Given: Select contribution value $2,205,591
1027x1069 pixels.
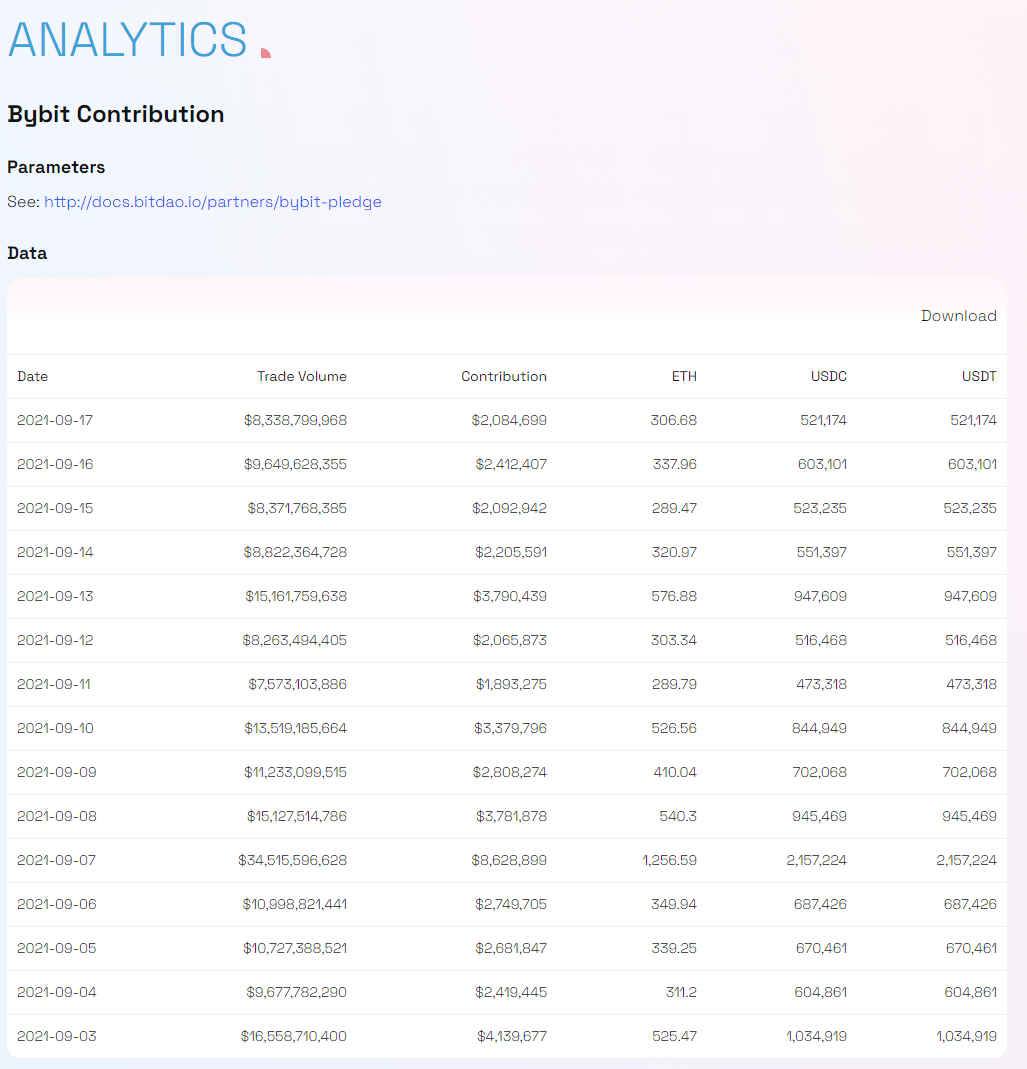Looking at the screenshot, I should click(x=511, y=552).
